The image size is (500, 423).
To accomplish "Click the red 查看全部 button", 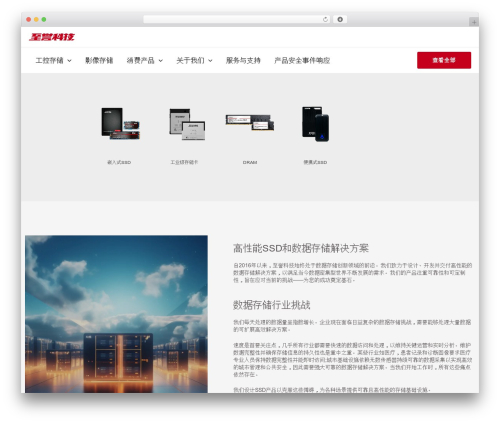I will coord(444,60).
